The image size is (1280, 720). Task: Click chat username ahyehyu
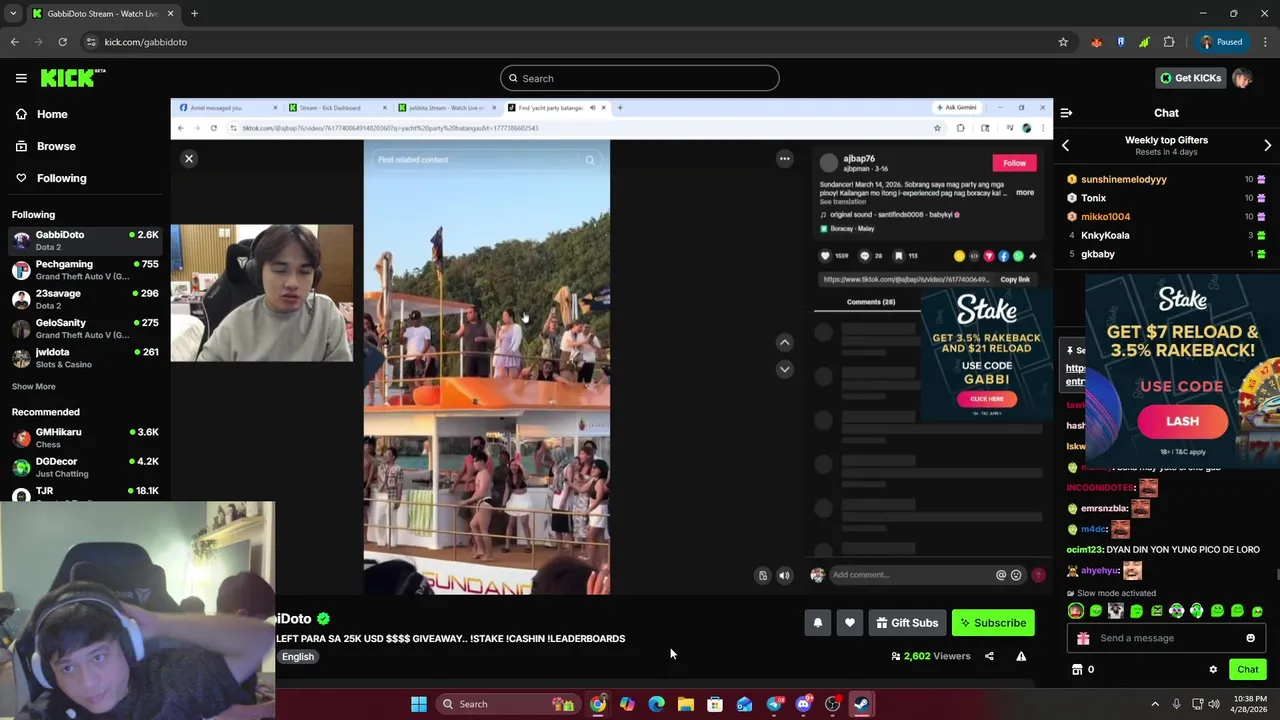(x=1100, y=571)
